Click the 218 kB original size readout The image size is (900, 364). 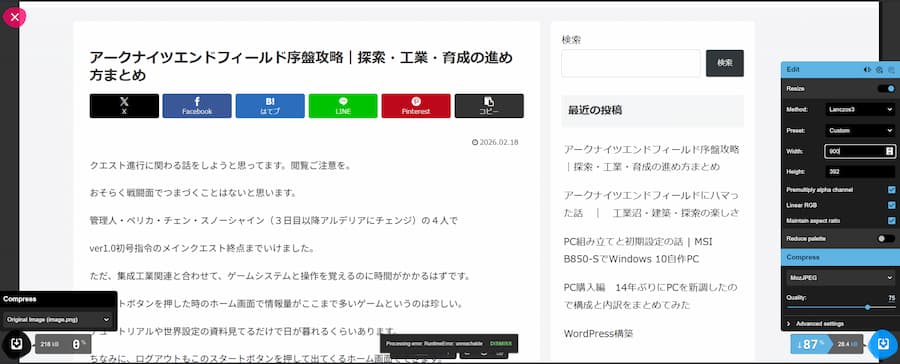pos(49,344)
